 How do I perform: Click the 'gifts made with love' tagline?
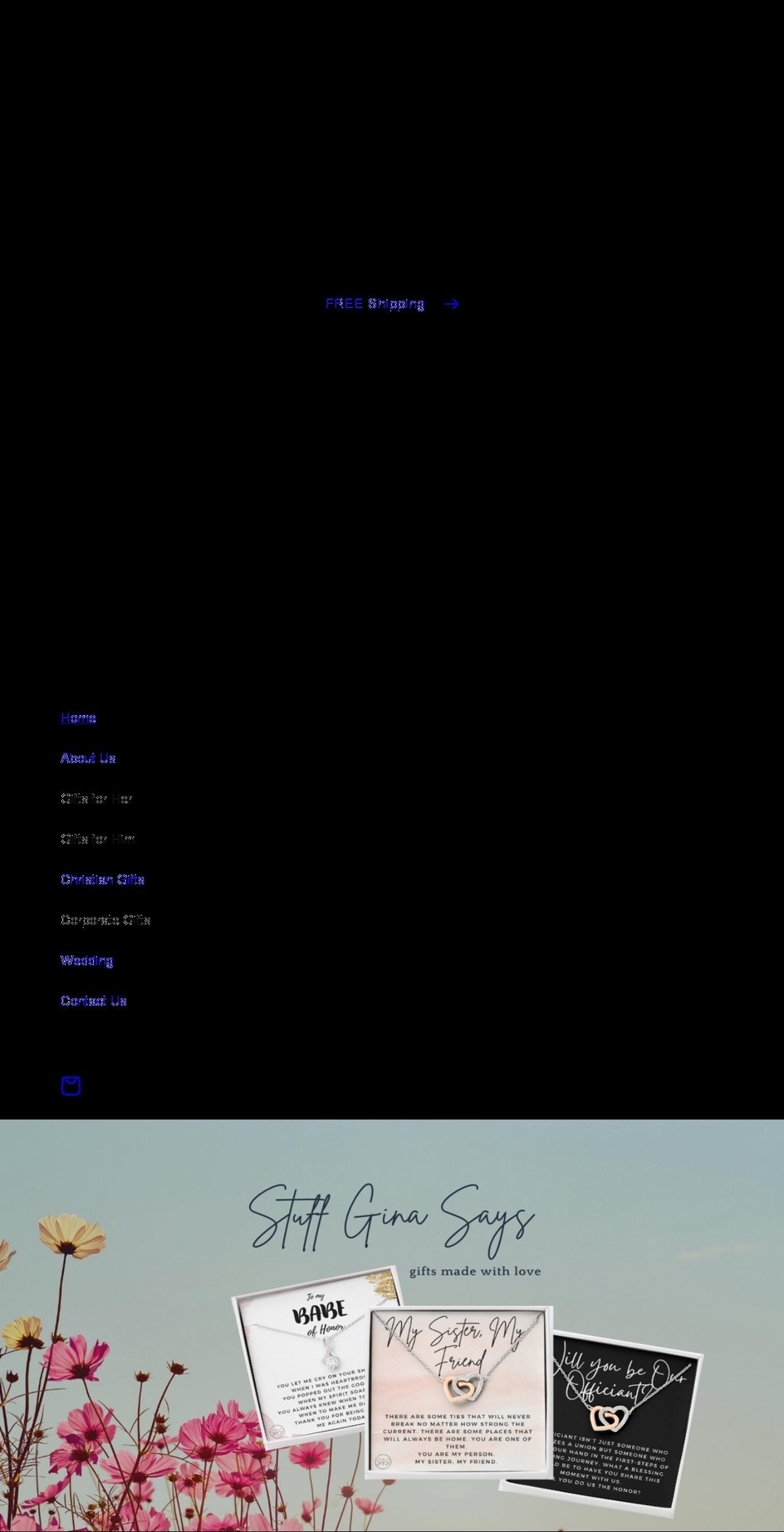[x=474, y=1271]
